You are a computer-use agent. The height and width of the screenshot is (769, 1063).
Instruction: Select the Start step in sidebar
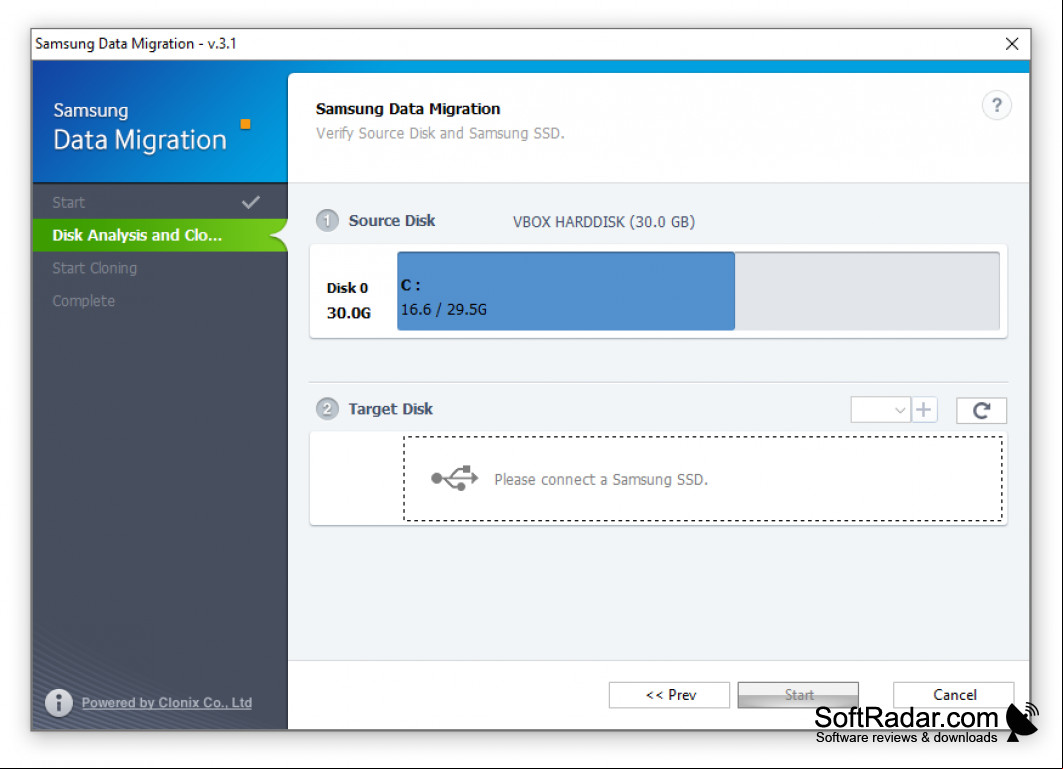click(160, 202)
